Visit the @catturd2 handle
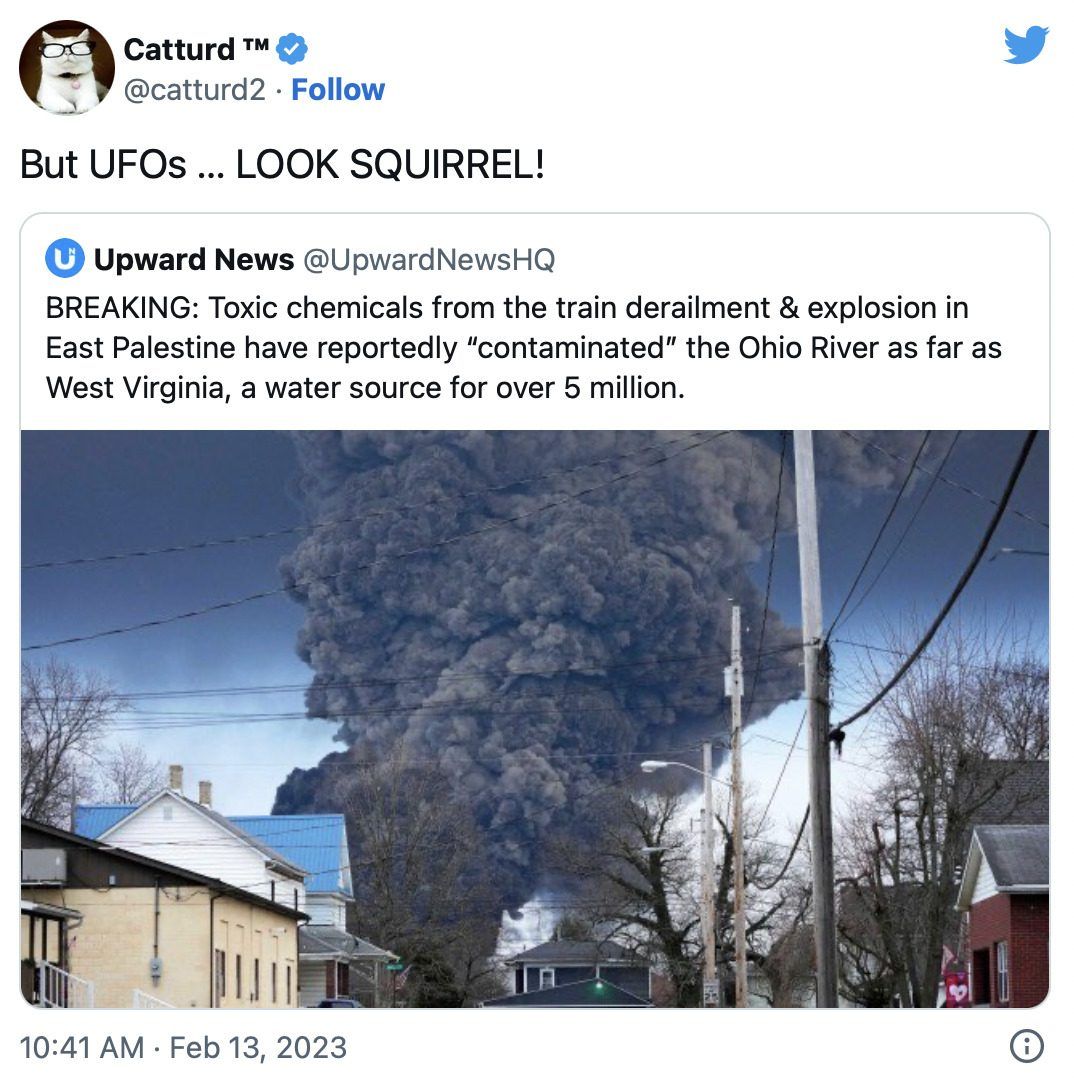 [x=195, y=90]
